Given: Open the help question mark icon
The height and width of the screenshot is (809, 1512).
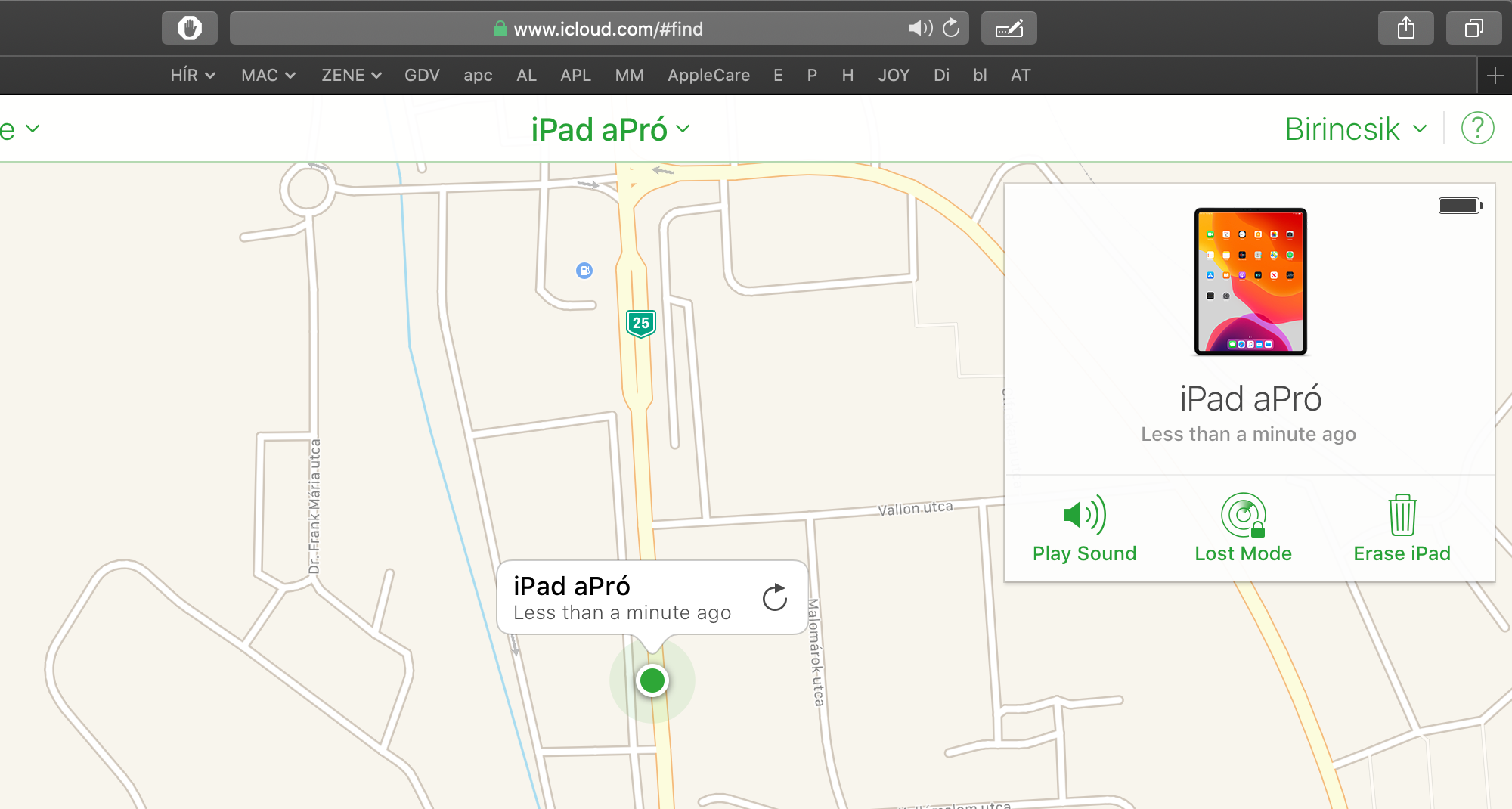Looking at the screenshot, I should click(x=1477, y=129).
